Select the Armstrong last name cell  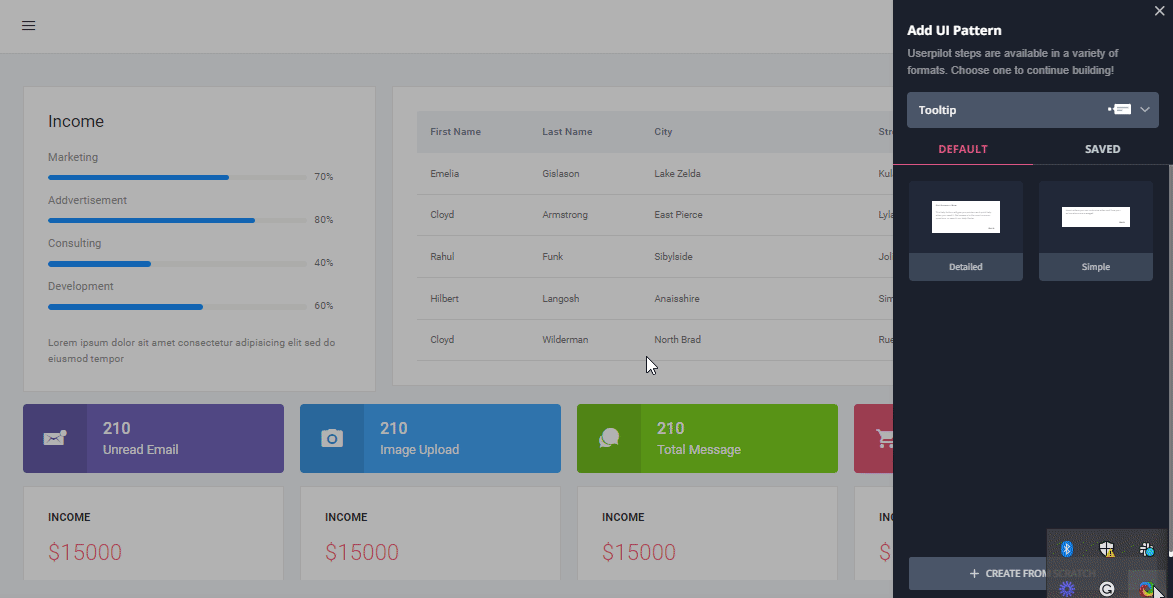[x=565, y=215]
